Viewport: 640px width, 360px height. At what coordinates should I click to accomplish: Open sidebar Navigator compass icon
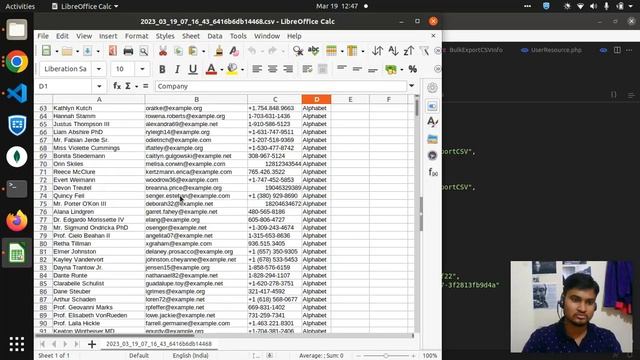432,155
